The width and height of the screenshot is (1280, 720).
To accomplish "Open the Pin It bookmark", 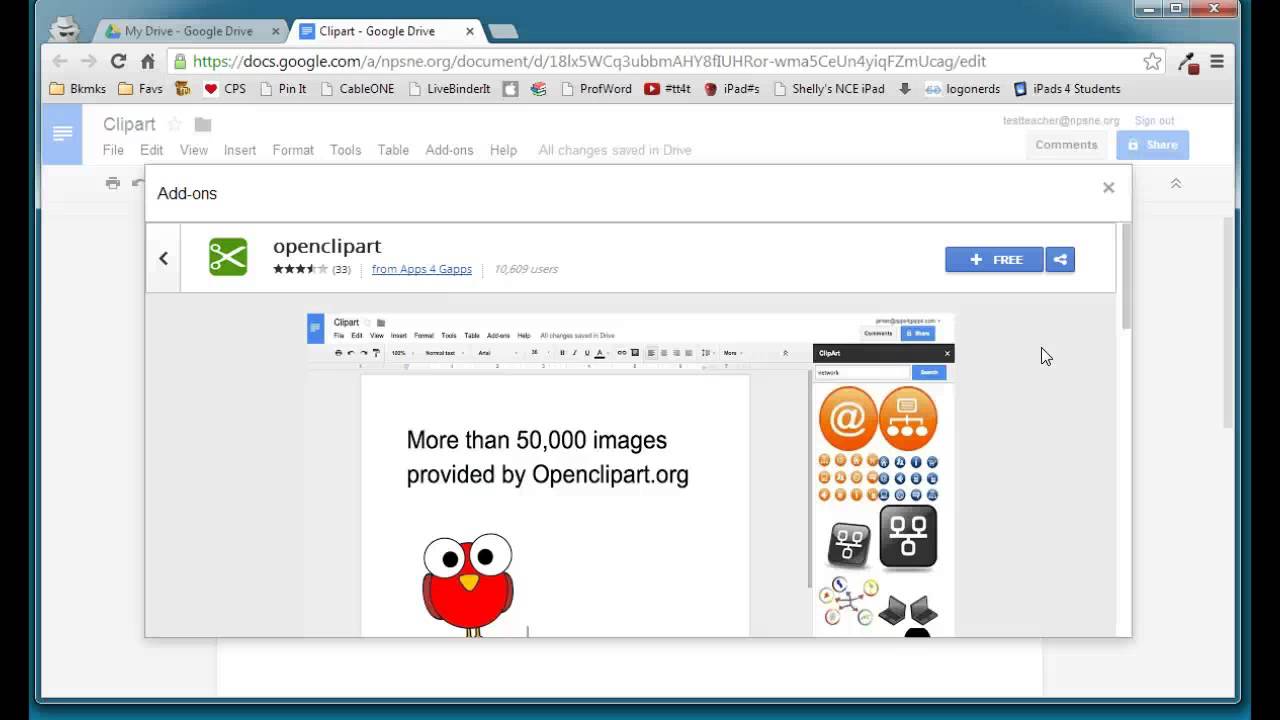I will 283,89.
